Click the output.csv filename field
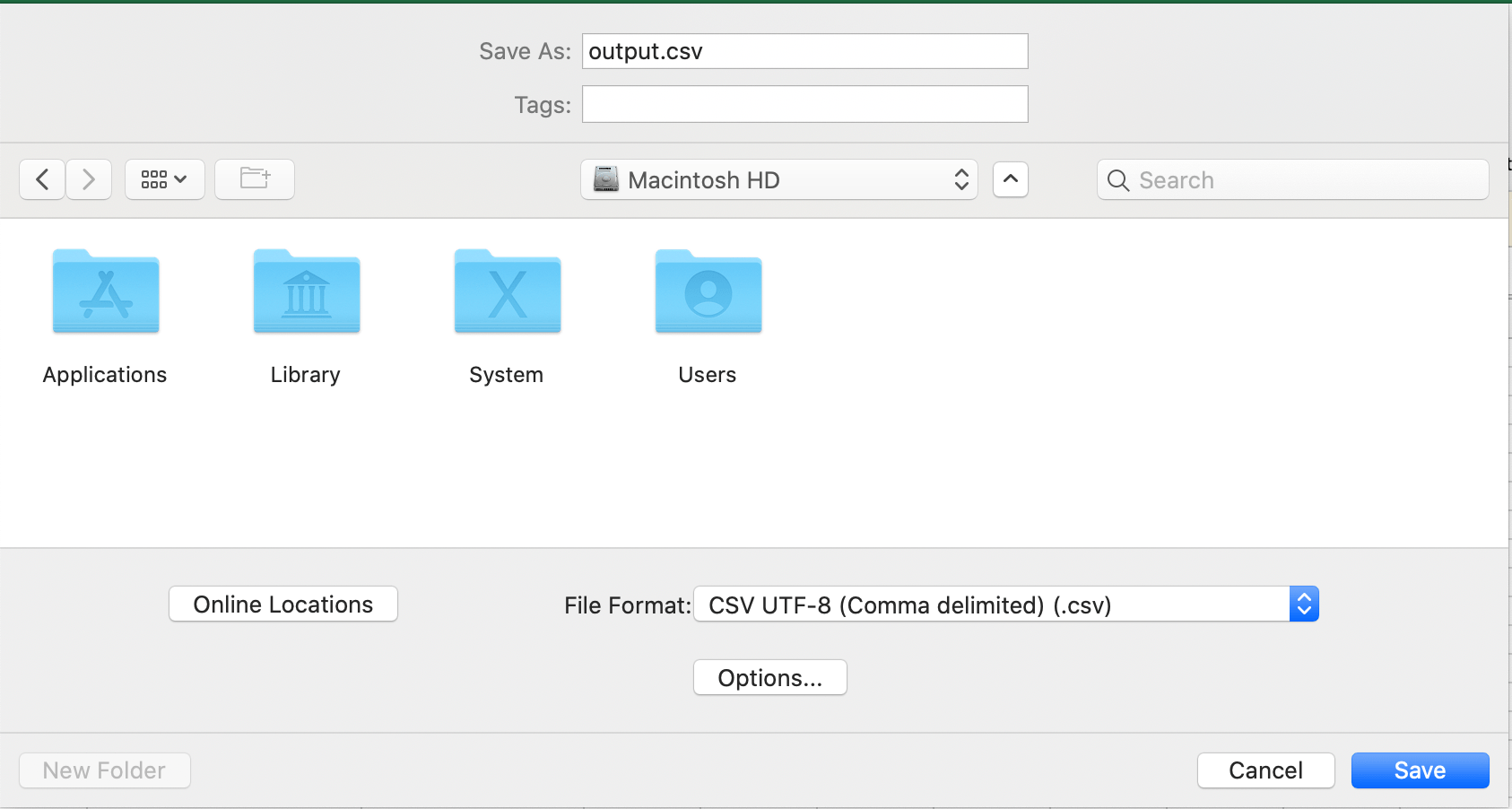 coord(804,51)
